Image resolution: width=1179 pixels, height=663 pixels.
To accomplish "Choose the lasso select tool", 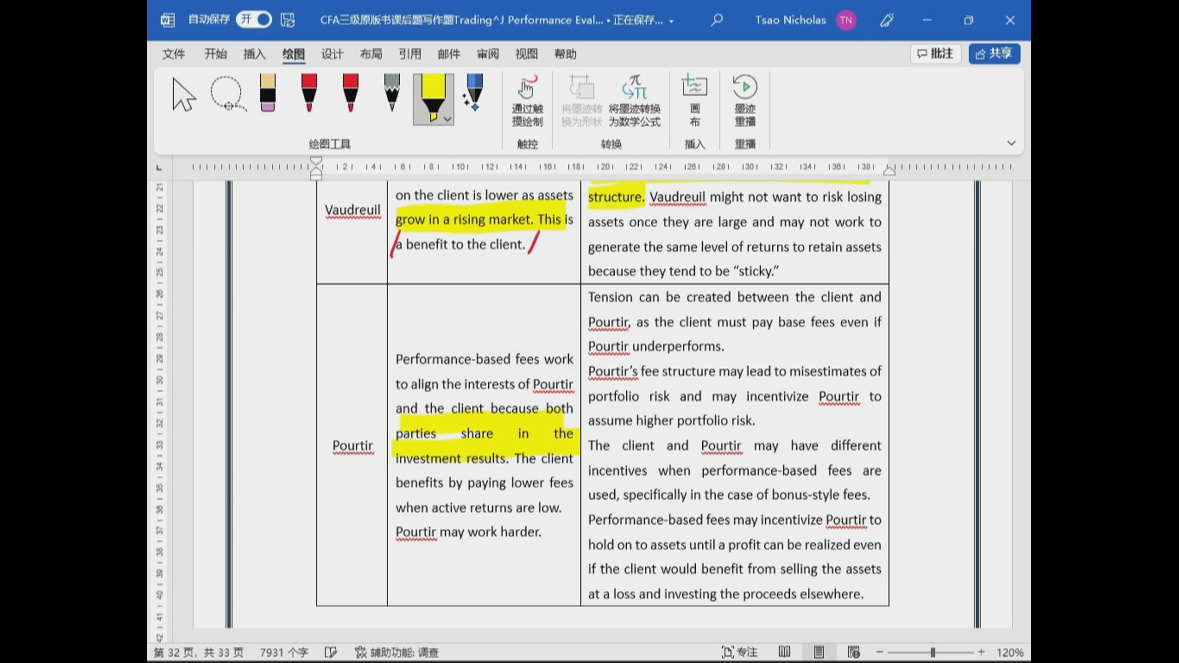I will point(227,94).
